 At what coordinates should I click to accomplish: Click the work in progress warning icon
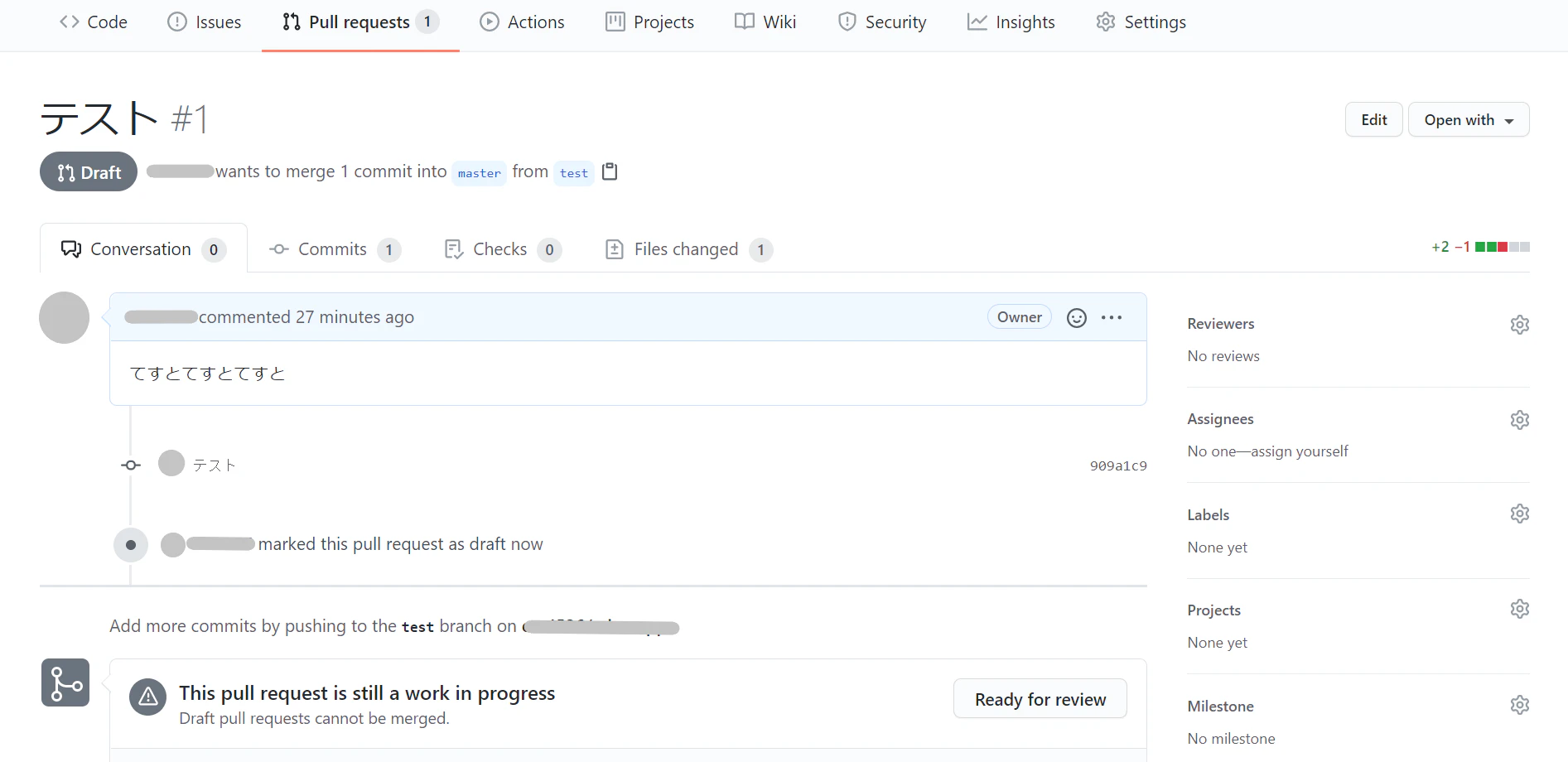coord(148,697)
